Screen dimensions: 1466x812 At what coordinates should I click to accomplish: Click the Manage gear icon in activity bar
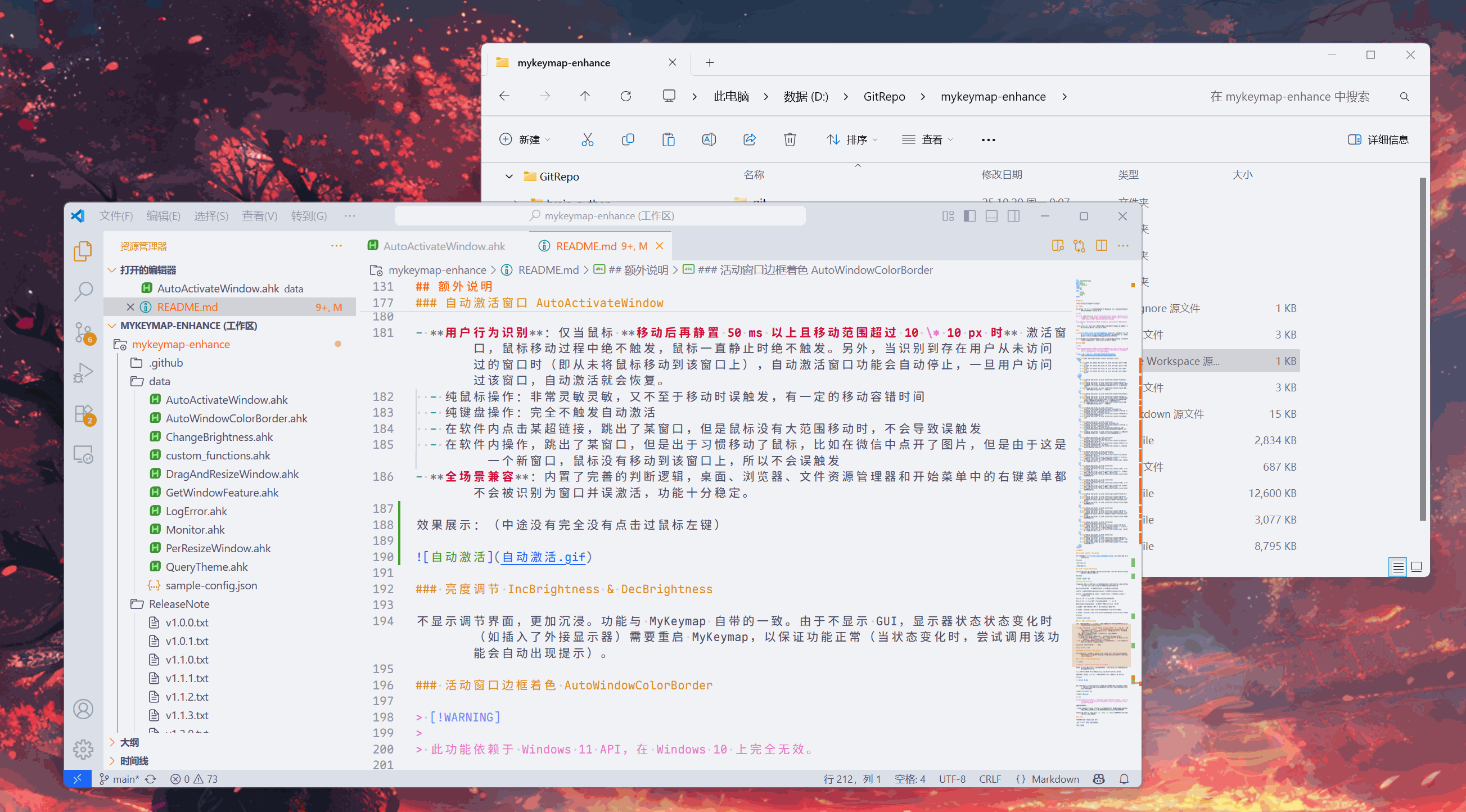83,750
